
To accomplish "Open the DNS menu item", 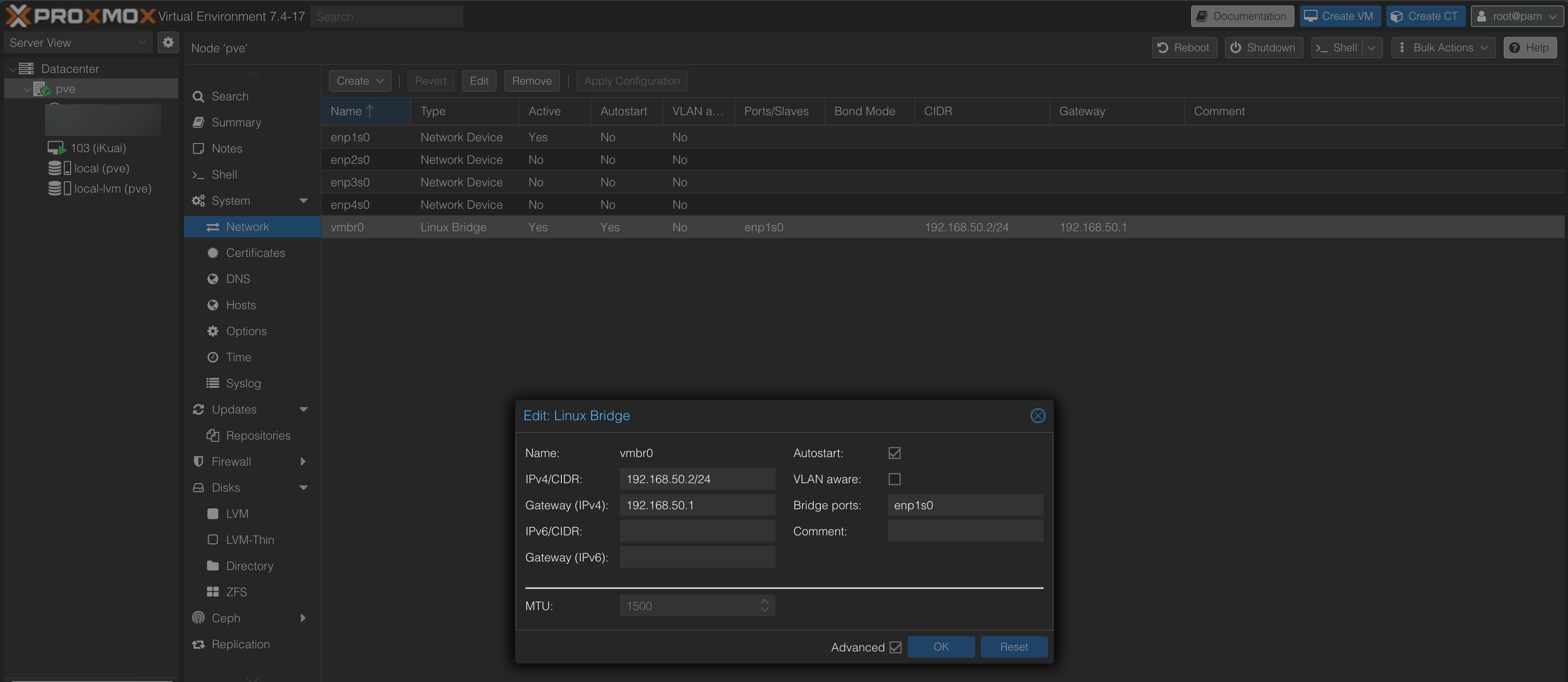I will coord(238,279).
